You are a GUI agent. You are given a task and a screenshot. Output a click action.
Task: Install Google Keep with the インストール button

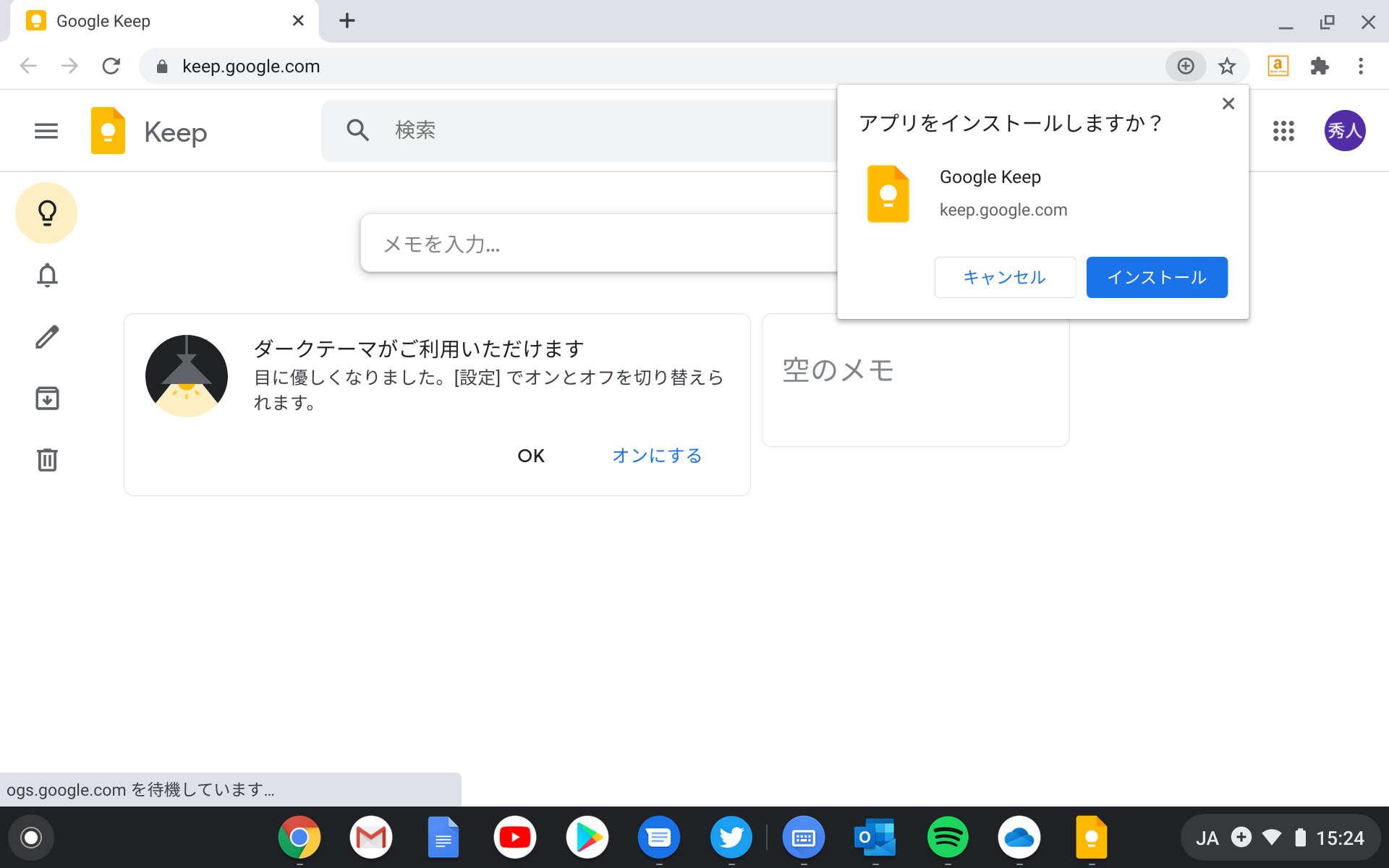click(x=1155, y=277)
